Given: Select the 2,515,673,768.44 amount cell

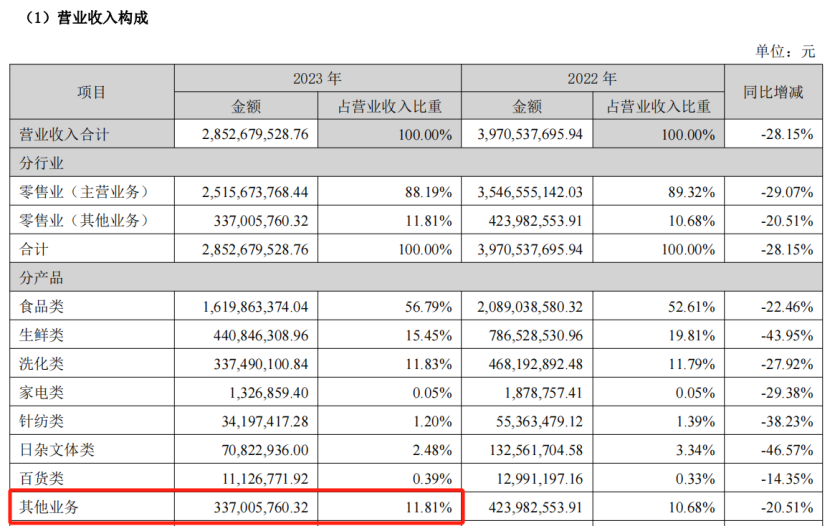Looking at the screenshot, I should click(x=256, y=191).
